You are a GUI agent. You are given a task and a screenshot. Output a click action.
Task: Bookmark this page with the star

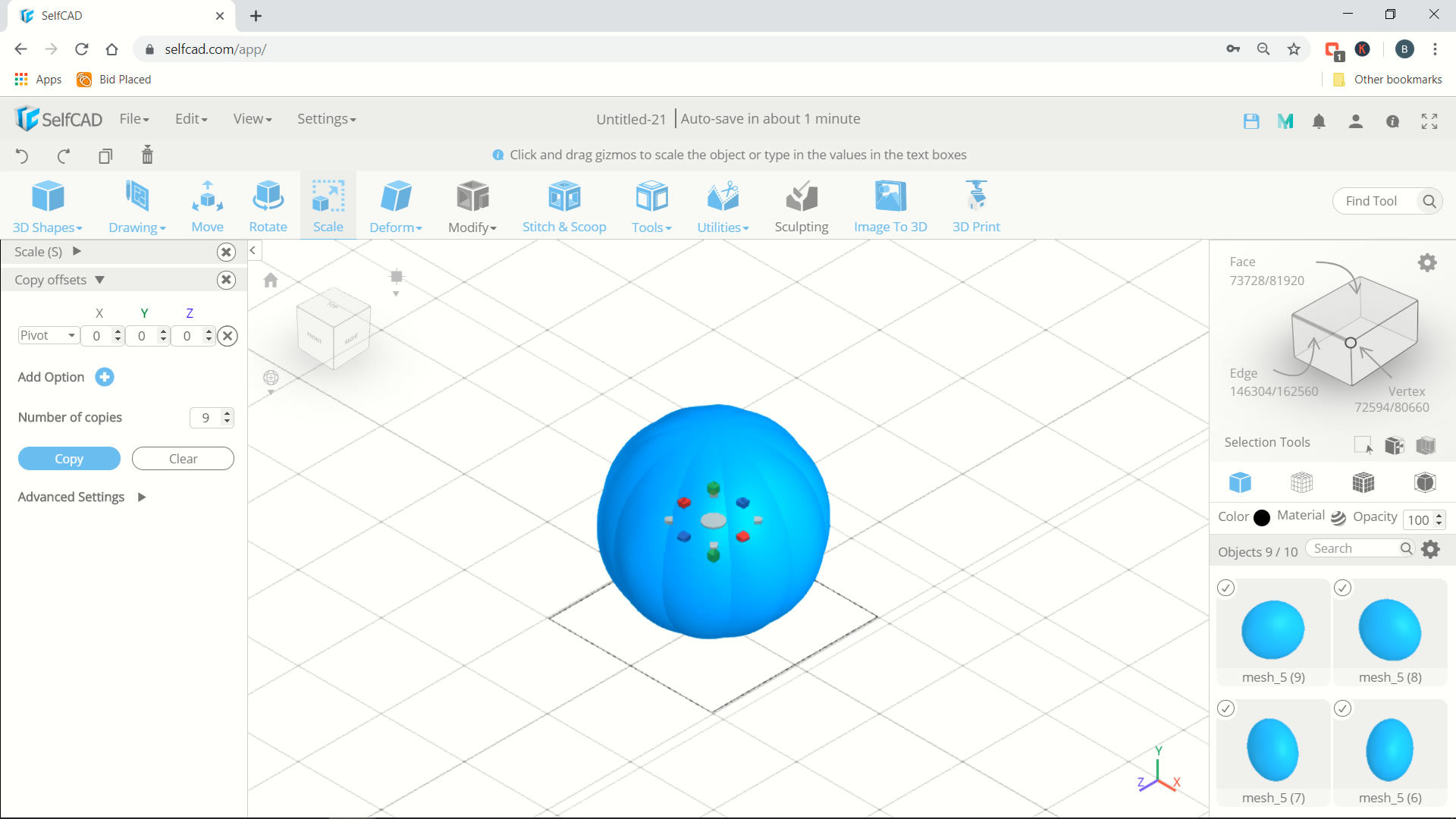pyautogui.click(x=1294, y=49)
